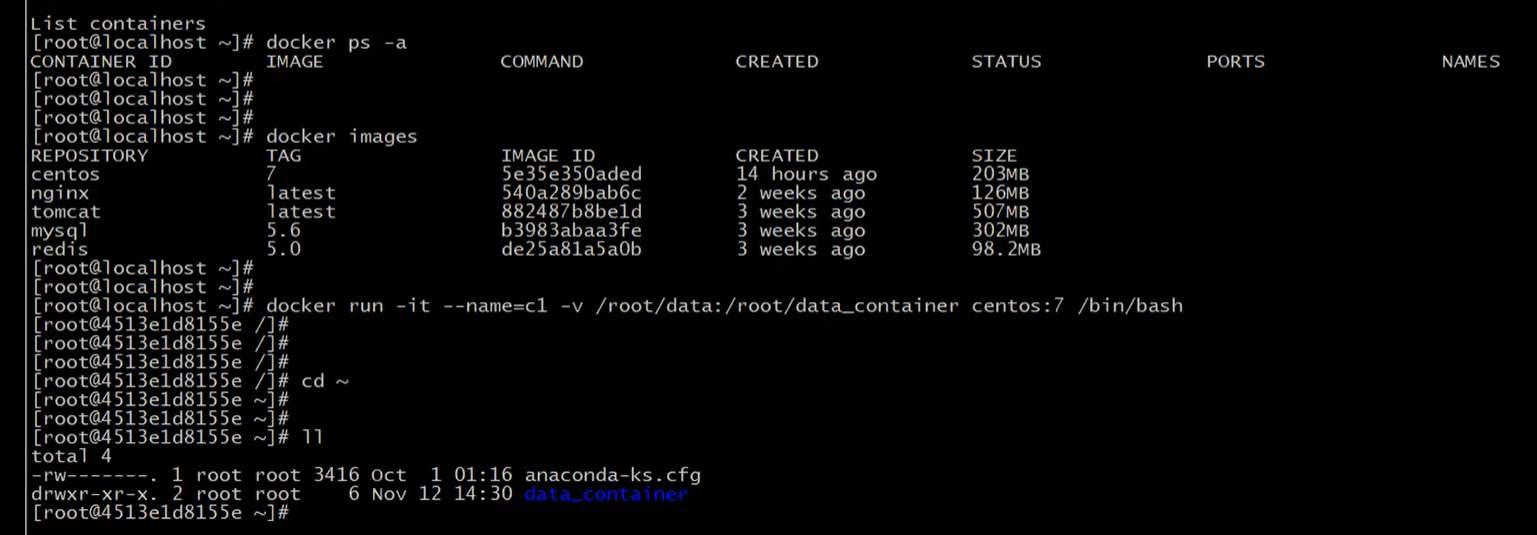Click the NAMES column header
The image size is (1537, 535).
[1469, 62]
